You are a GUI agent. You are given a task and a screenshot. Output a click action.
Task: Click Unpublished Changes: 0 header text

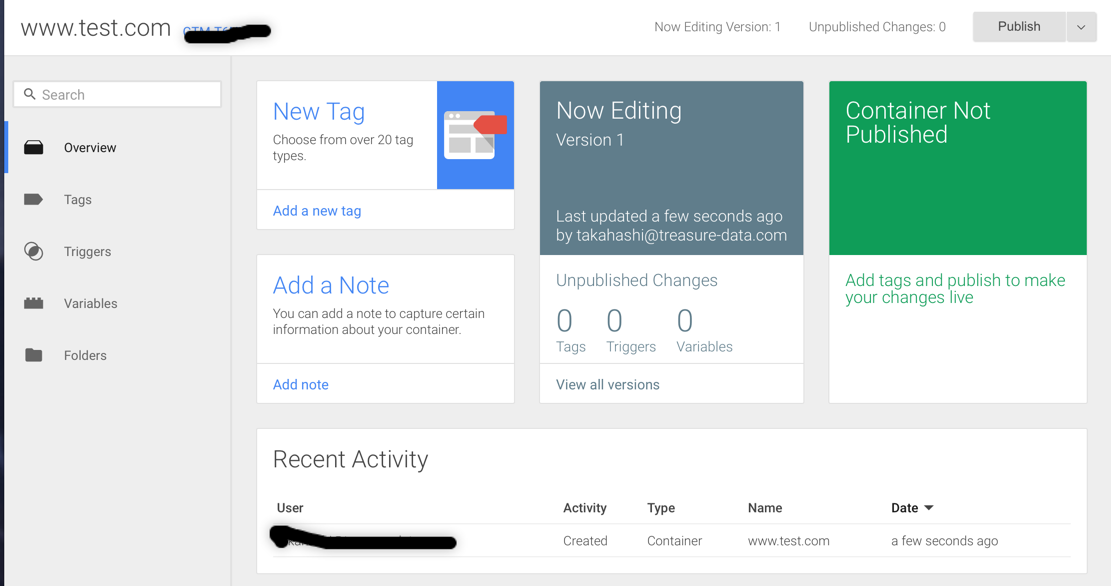pos(877,27)
